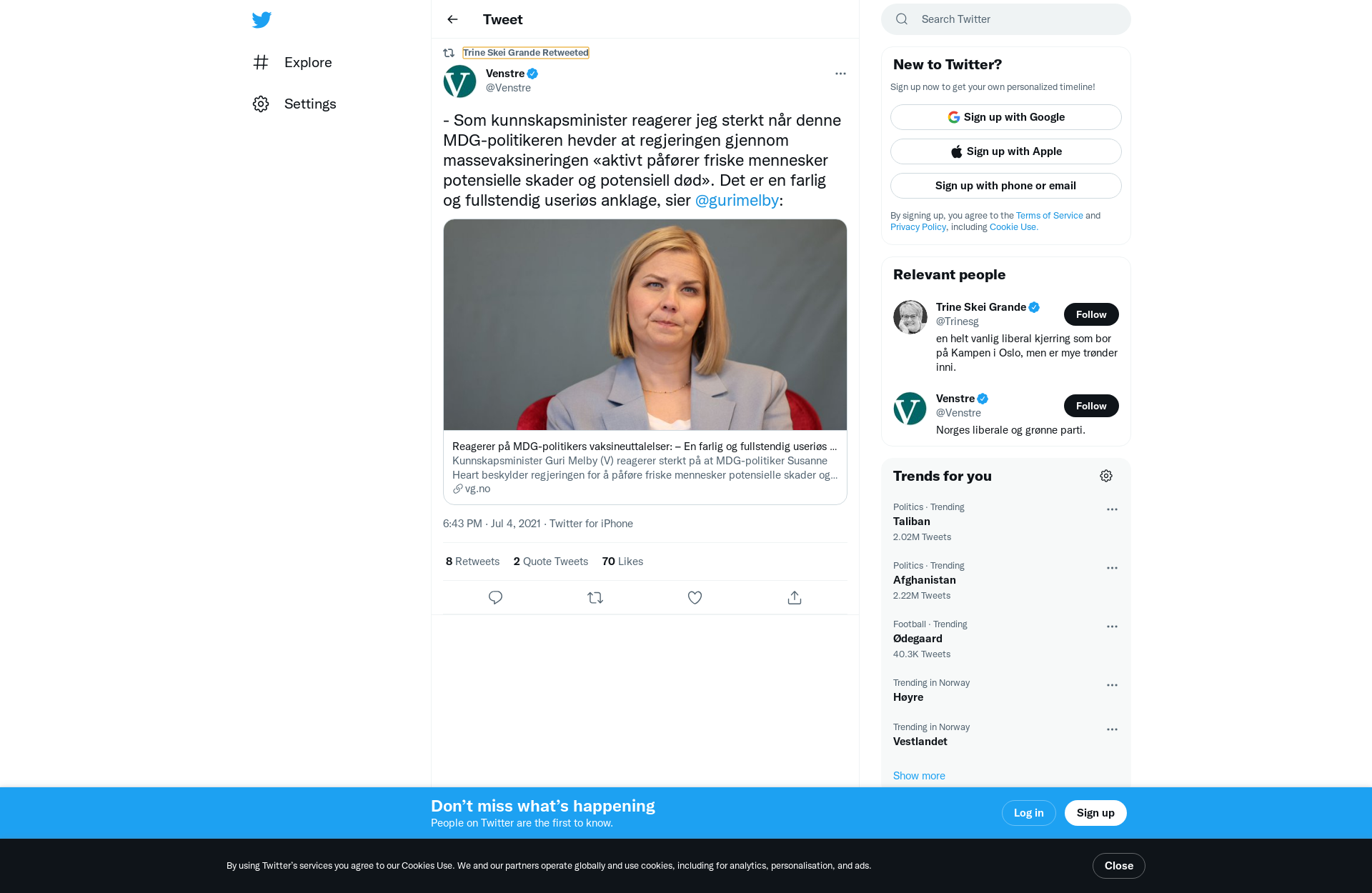The height and width of the screenshot is (893, 1372).
Task: Open Venstre avatar on the tweet
Action: click(460, 81)
